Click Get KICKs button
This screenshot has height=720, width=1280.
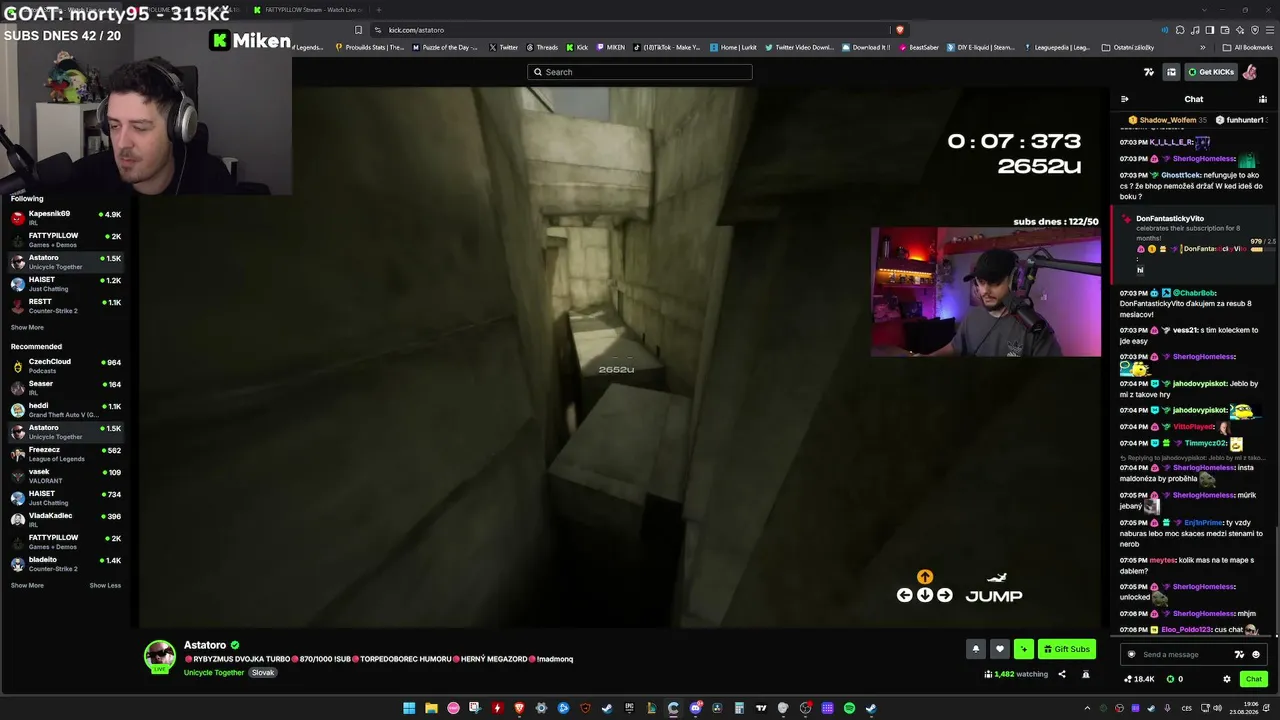pos(1211,72)
